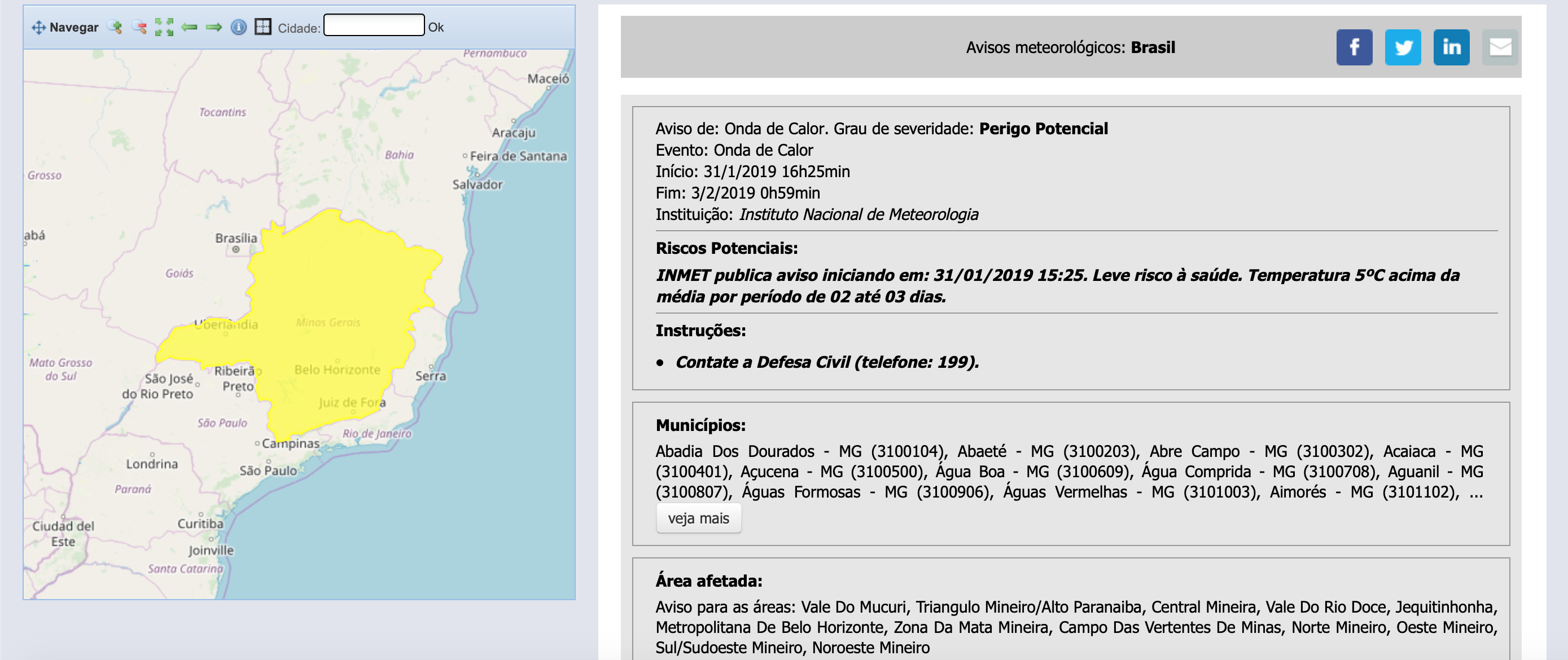Confirm city search with Ok
The width and height of the screenshot is (1568, 660).
coord(436,28)
